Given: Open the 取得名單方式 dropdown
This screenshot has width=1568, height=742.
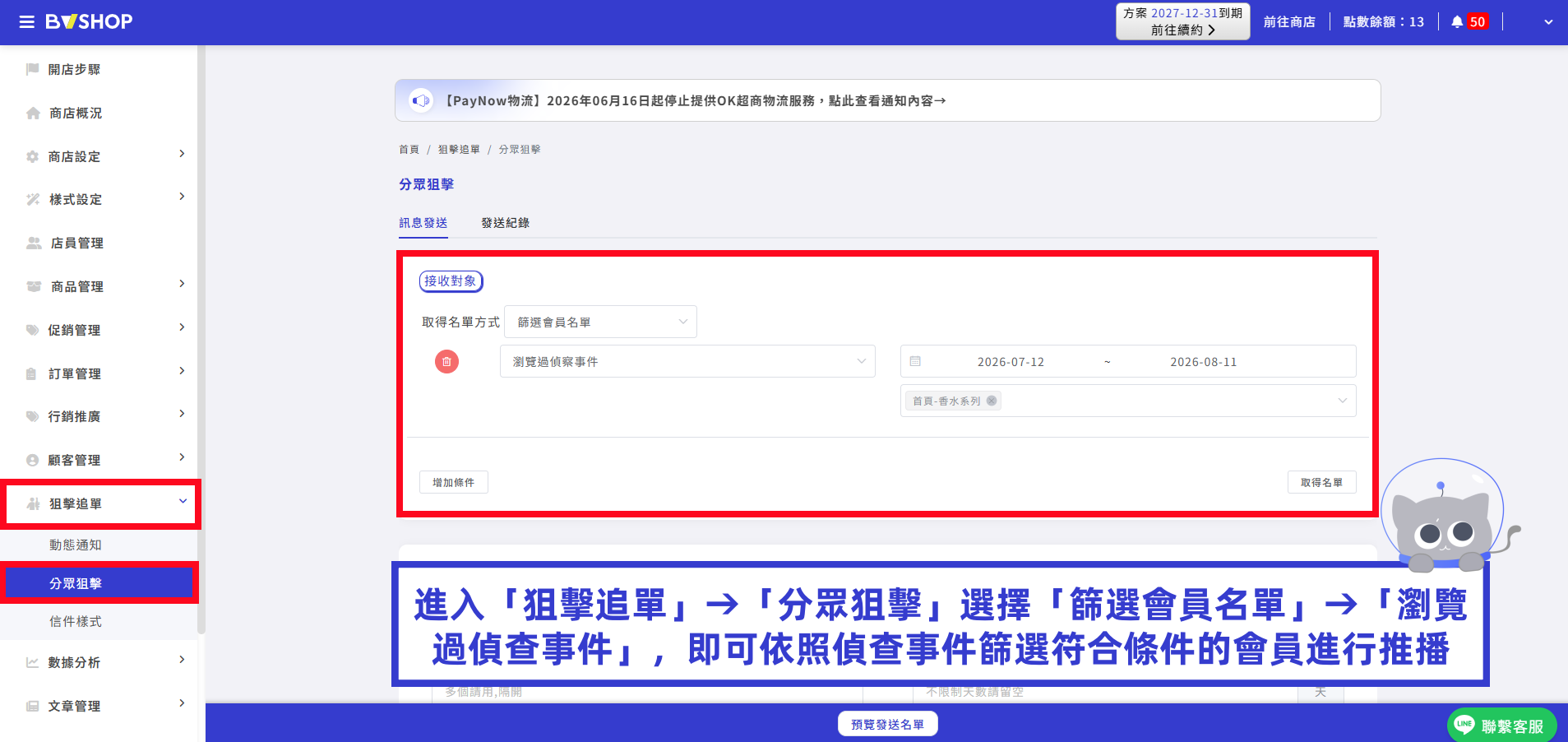Looking at the screenshot, I should [x=600, y=322].
